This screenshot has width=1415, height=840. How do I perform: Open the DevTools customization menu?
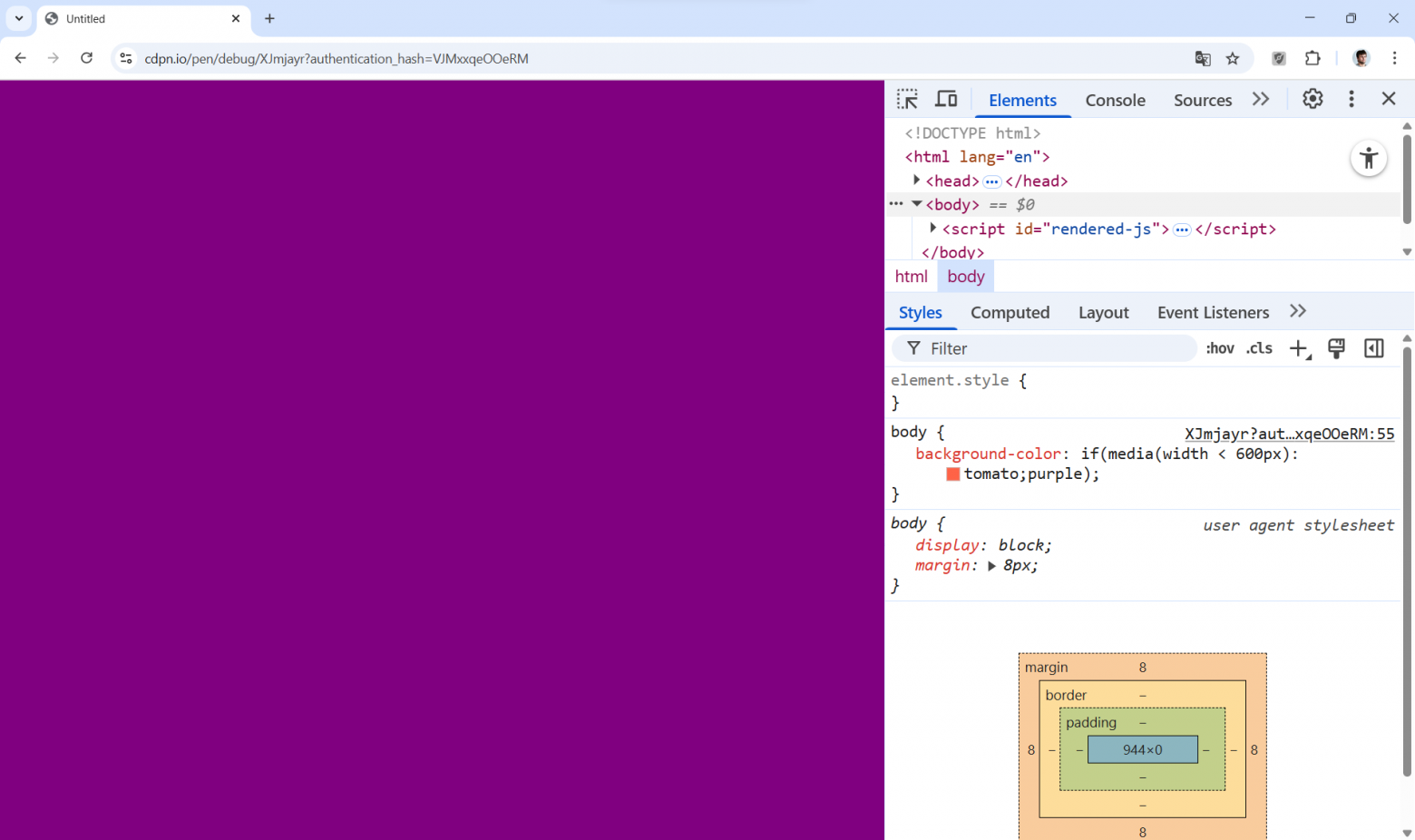pos(1352,99)
